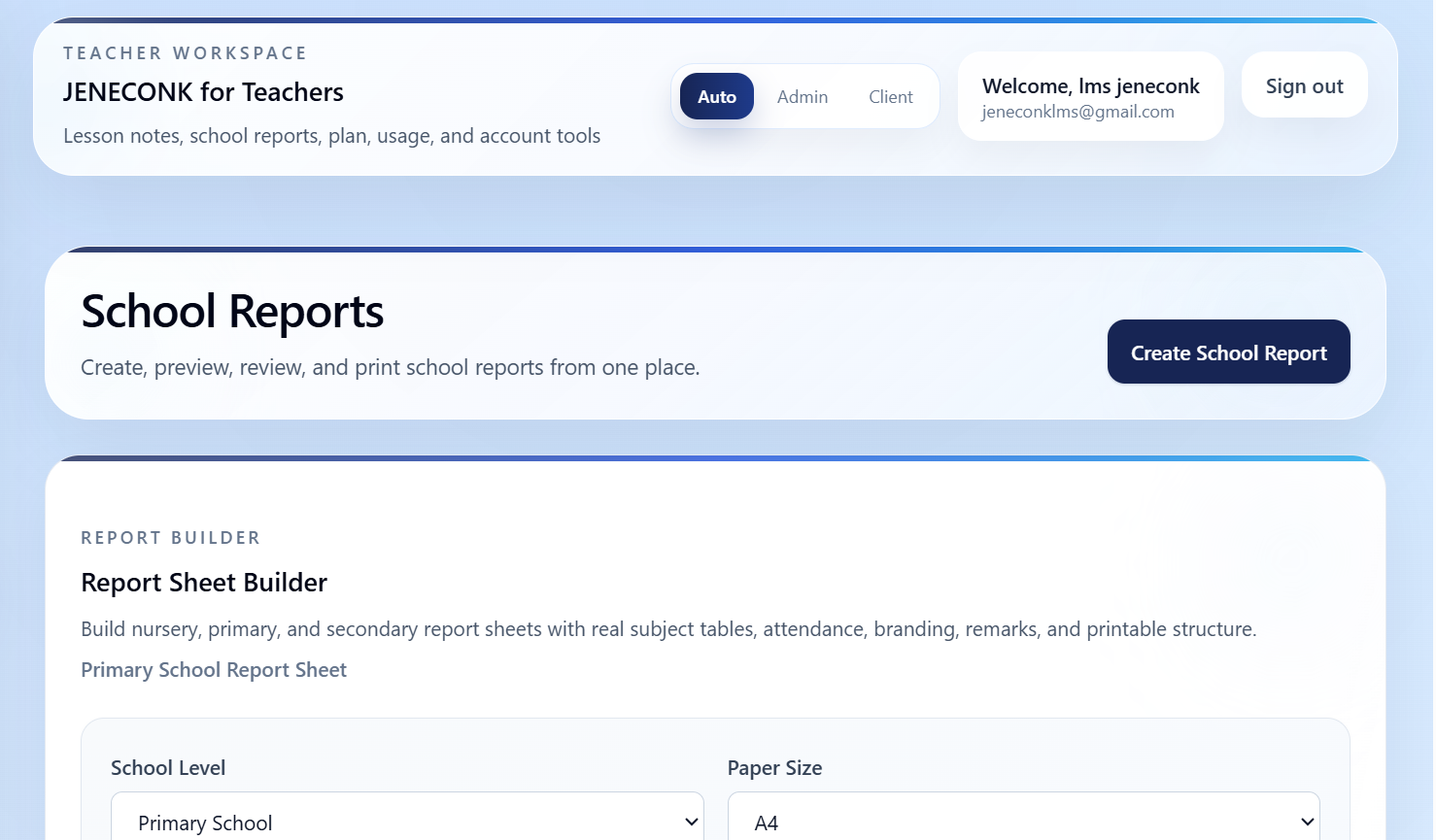The height and width of the screenshot is (840, 1436).
Task: Click the TEACHER WORKSPACE label
Action: click(x=186, y=53)
